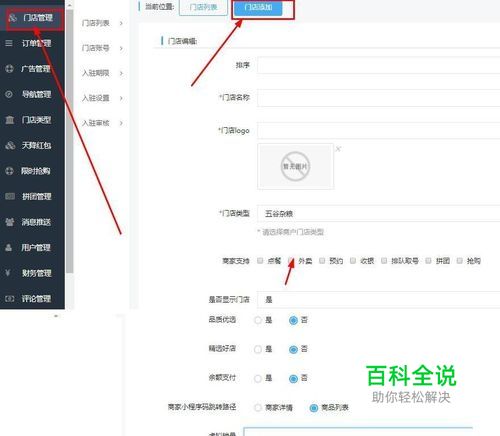Click the 用户管理 person icon
Viewport: 500px width, 436px height.
[9, 248]
